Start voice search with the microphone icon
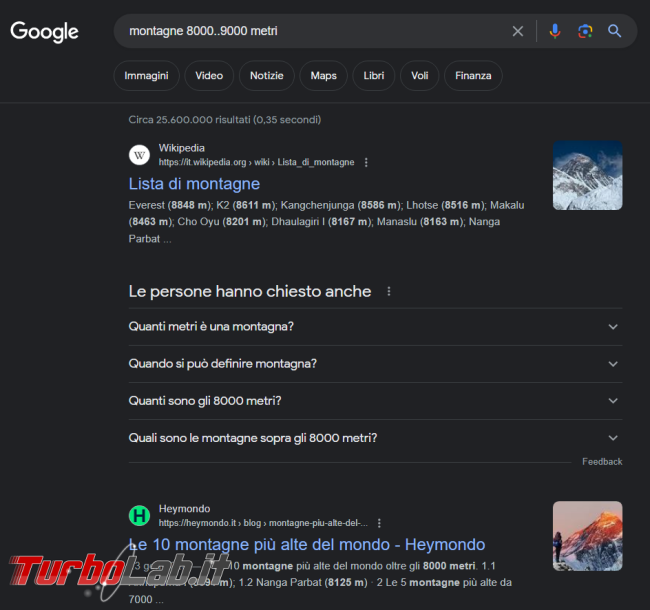 pyautogui.click(x=555, y=31)
